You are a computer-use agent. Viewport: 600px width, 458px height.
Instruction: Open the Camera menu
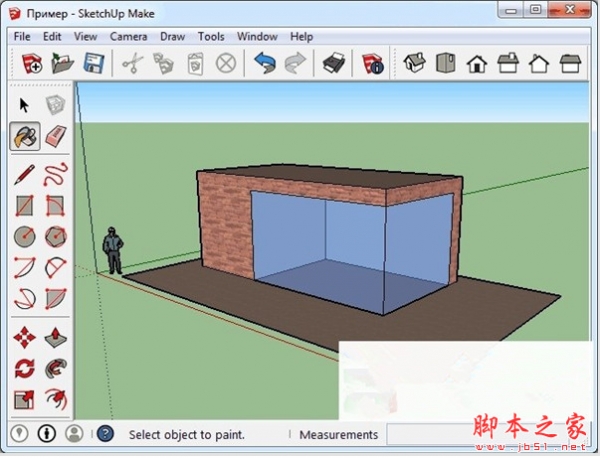128,37
